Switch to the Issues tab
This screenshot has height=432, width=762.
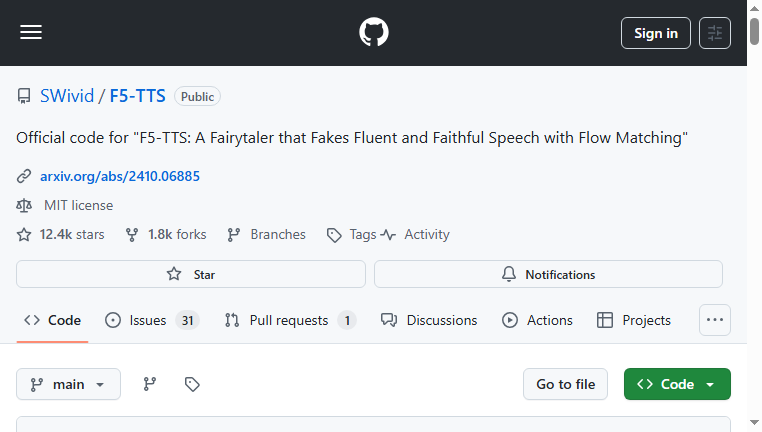pos(152,320)
